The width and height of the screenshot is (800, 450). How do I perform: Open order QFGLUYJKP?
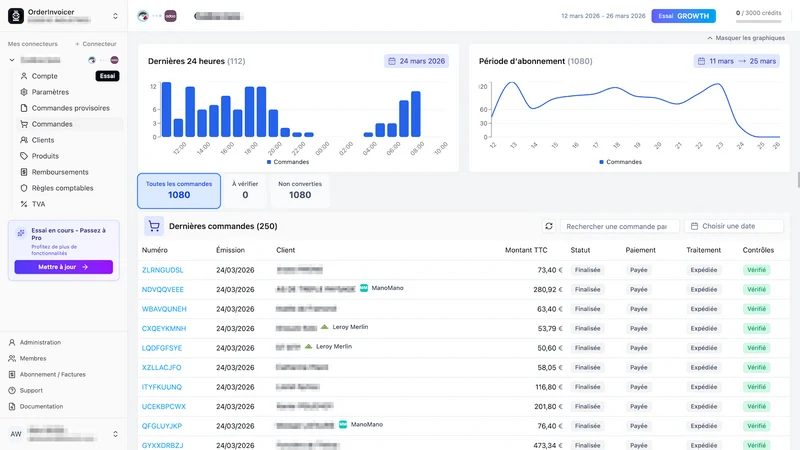point(162,426)
